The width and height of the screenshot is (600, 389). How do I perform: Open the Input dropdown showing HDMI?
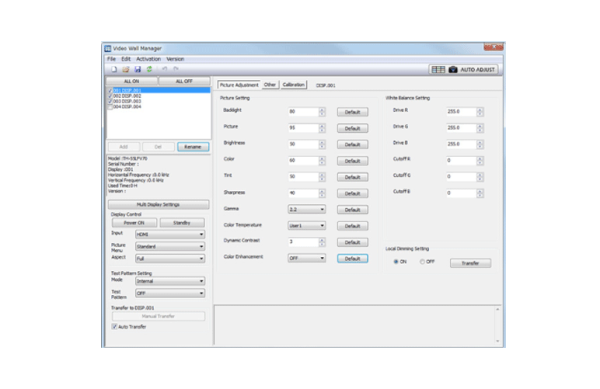[x=170, y=234]
